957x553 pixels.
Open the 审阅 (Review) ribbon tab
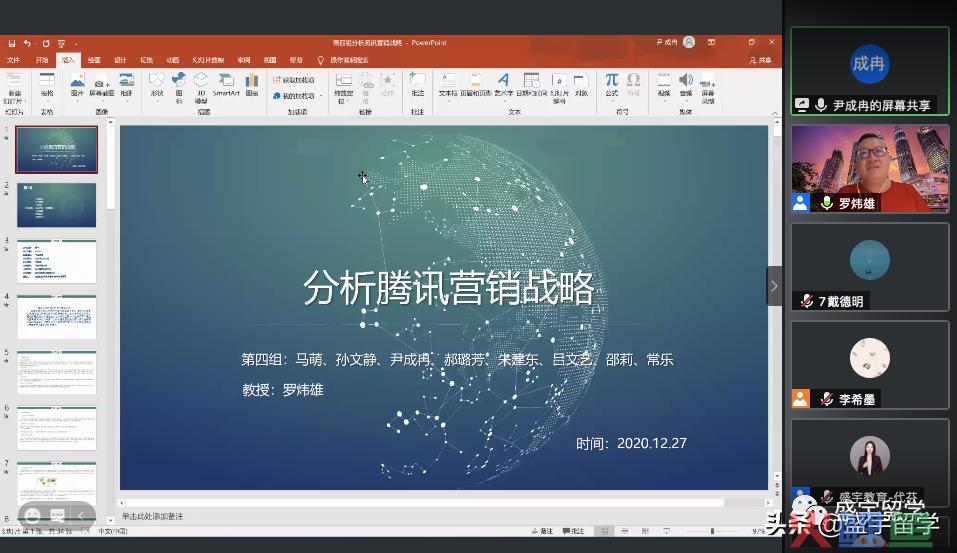(244, 60)
